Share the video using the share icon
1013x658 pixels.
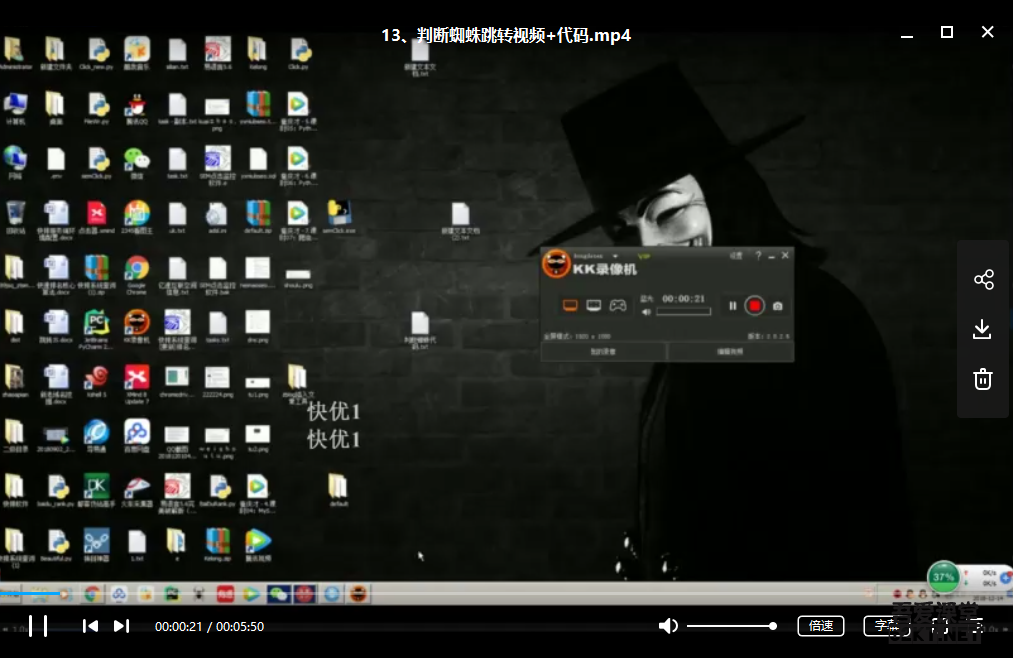[x=983, y=280]
